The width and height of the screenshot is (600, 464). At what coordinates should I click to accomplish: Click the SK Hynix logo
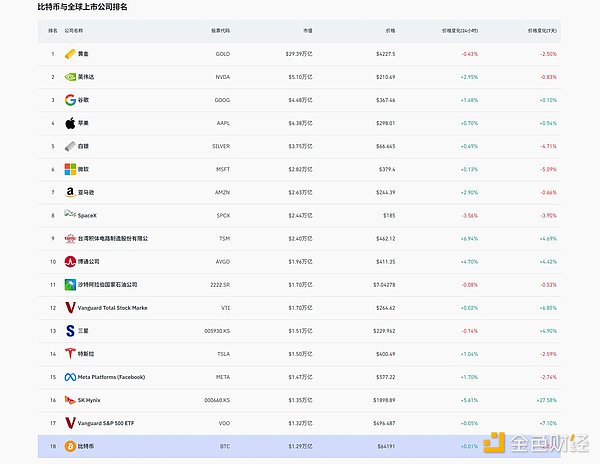(x=70, y=400)
